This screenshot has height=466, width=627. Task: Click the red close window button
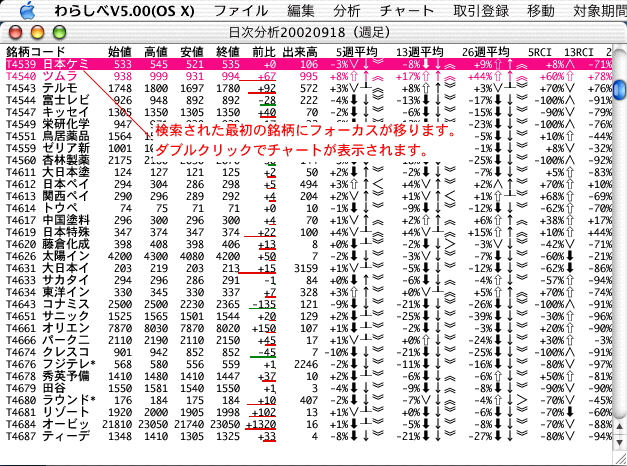16,32
